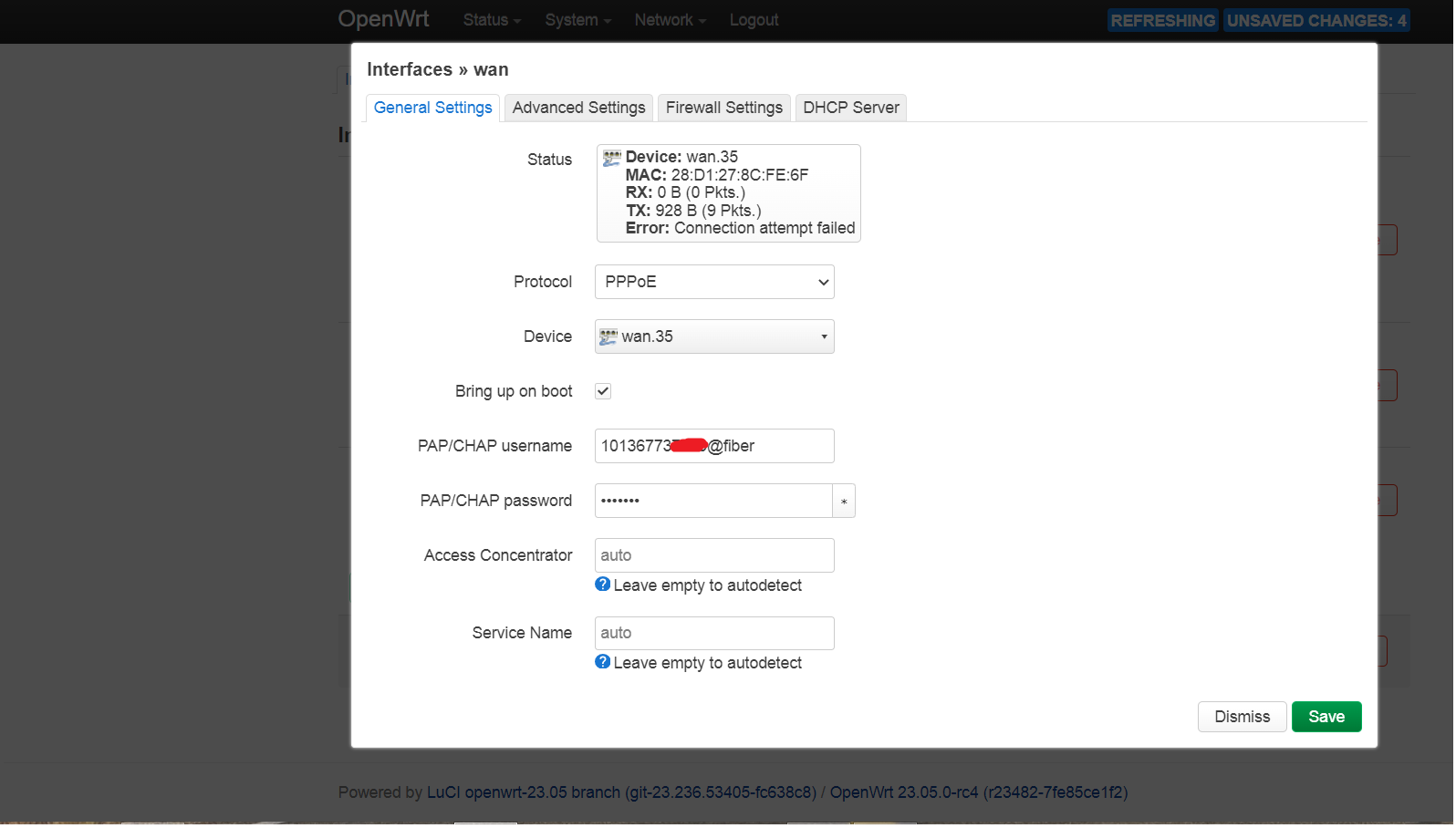Click the Dismiss button
The width and height of the screenshot is (1456, 828).
1243,718
